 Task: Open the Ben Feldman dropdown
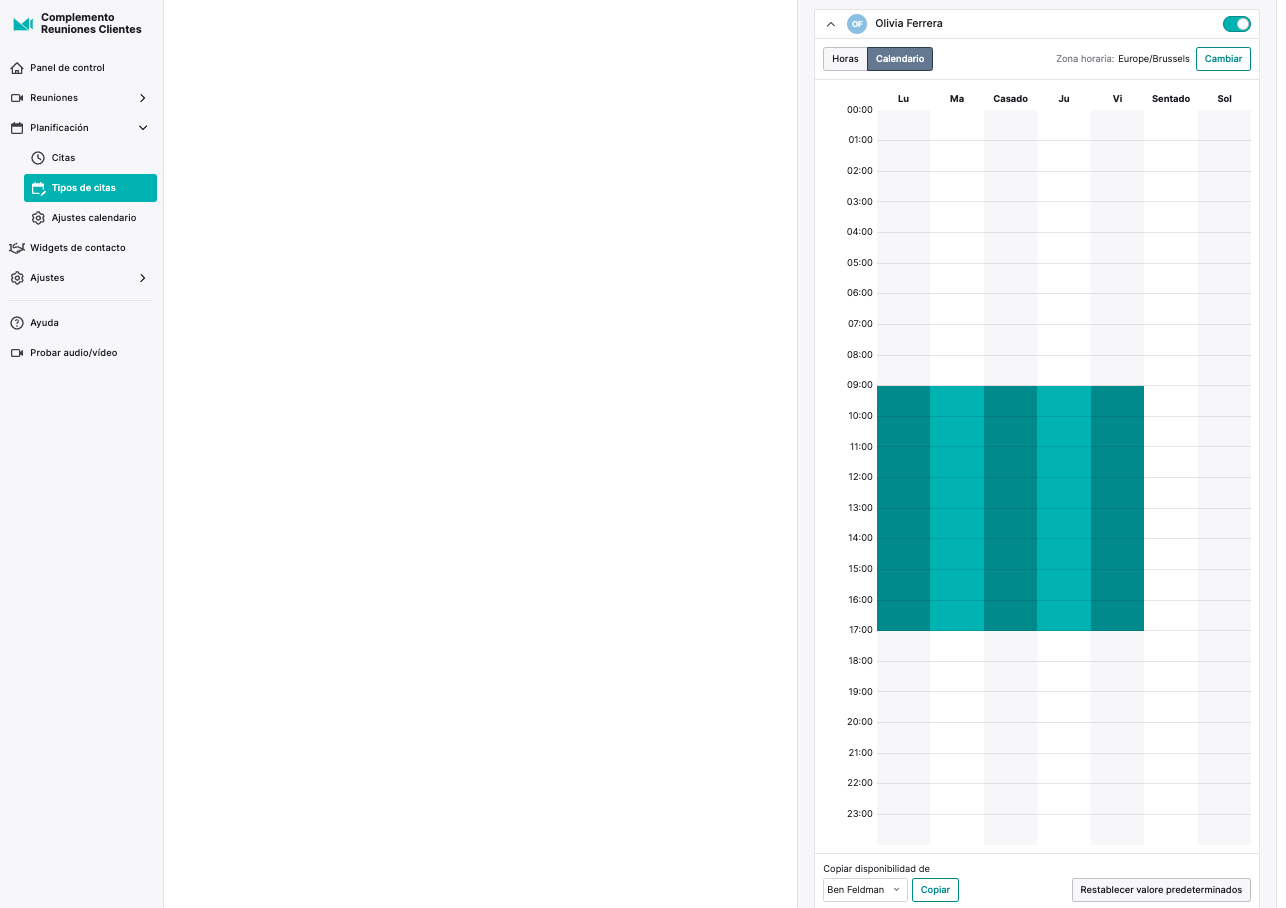pyautogui.click(x=865, y=890)
